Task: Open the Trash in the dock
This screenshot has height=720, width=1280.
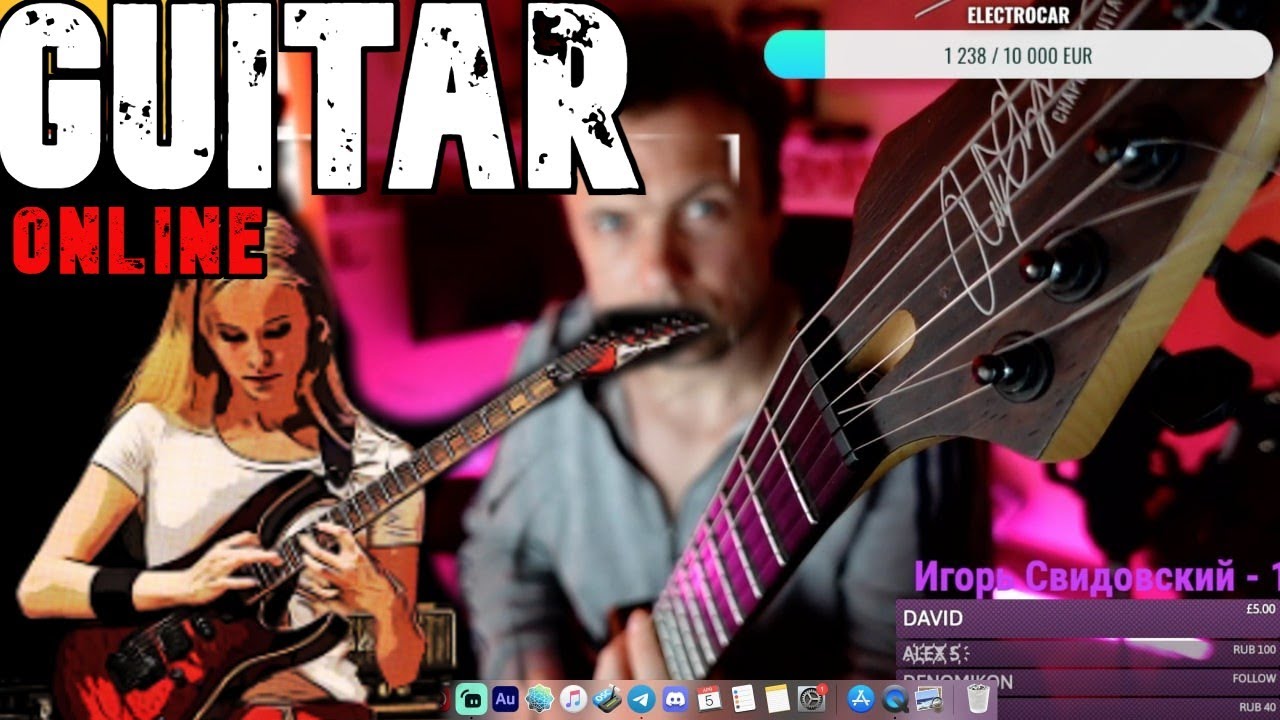Action: [x=978, y=700]
